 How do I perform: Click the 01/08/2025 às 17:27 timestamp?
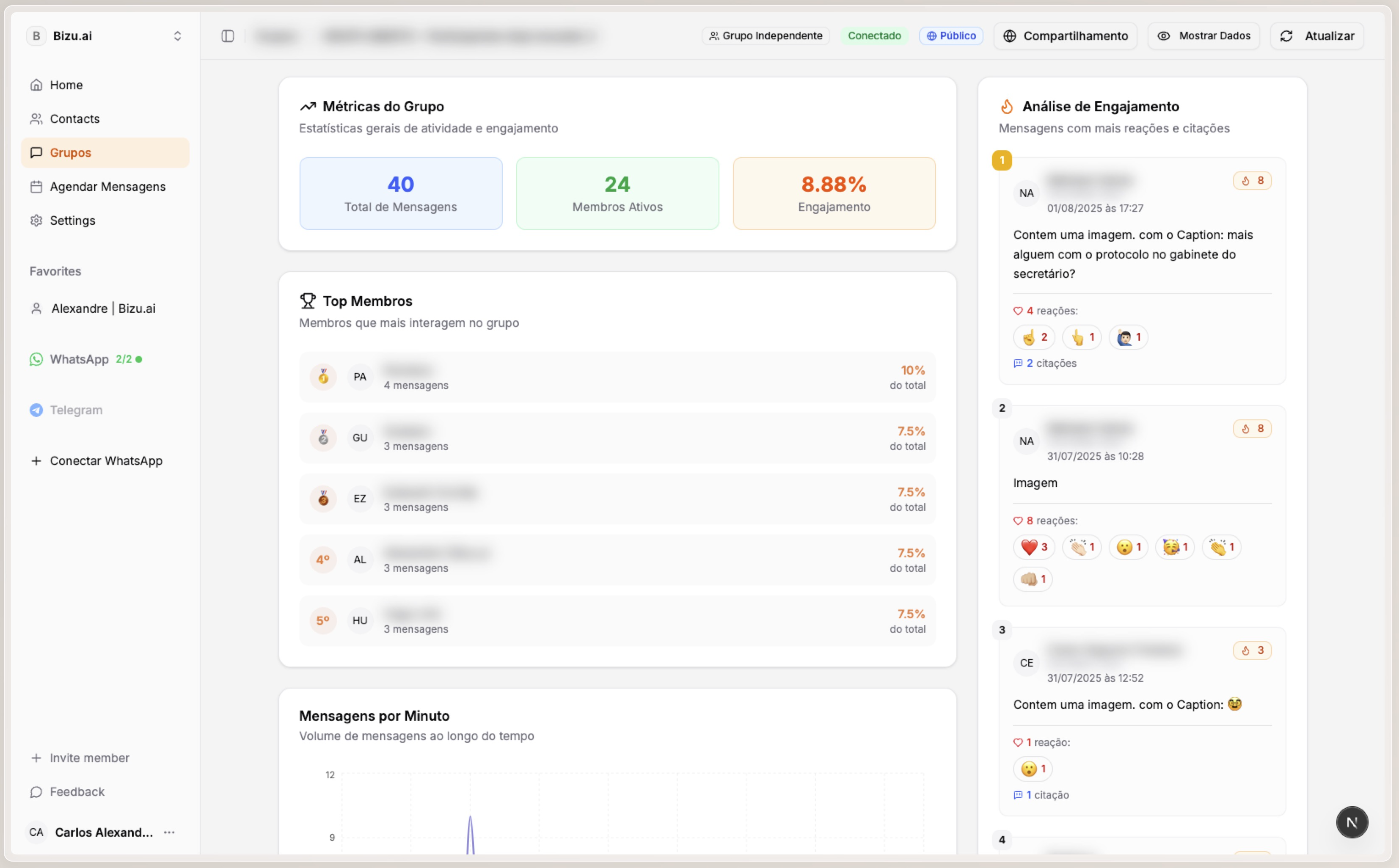point(1095,208)
